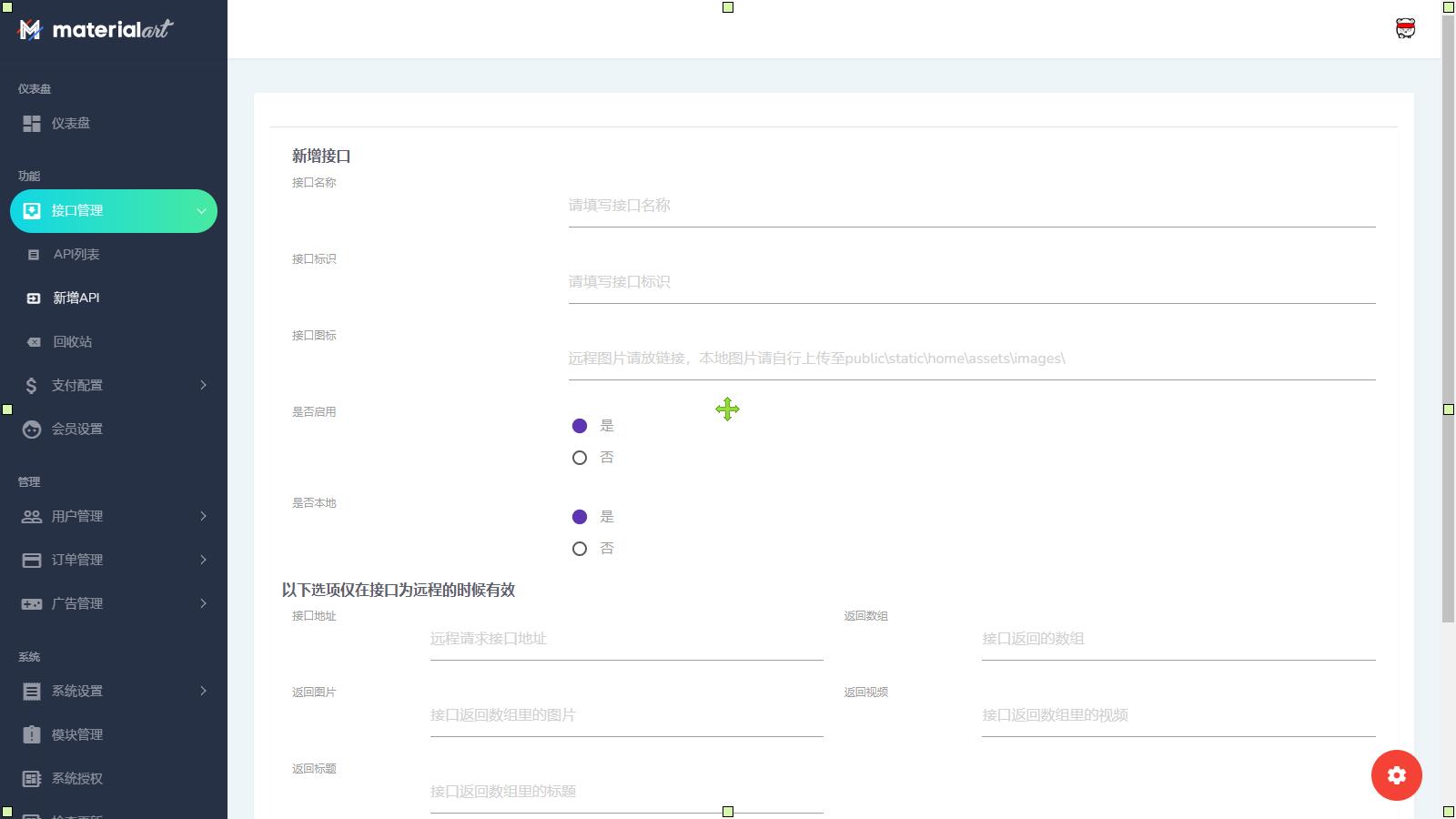Expand the 支付配置 submenu

coord(203,386)
